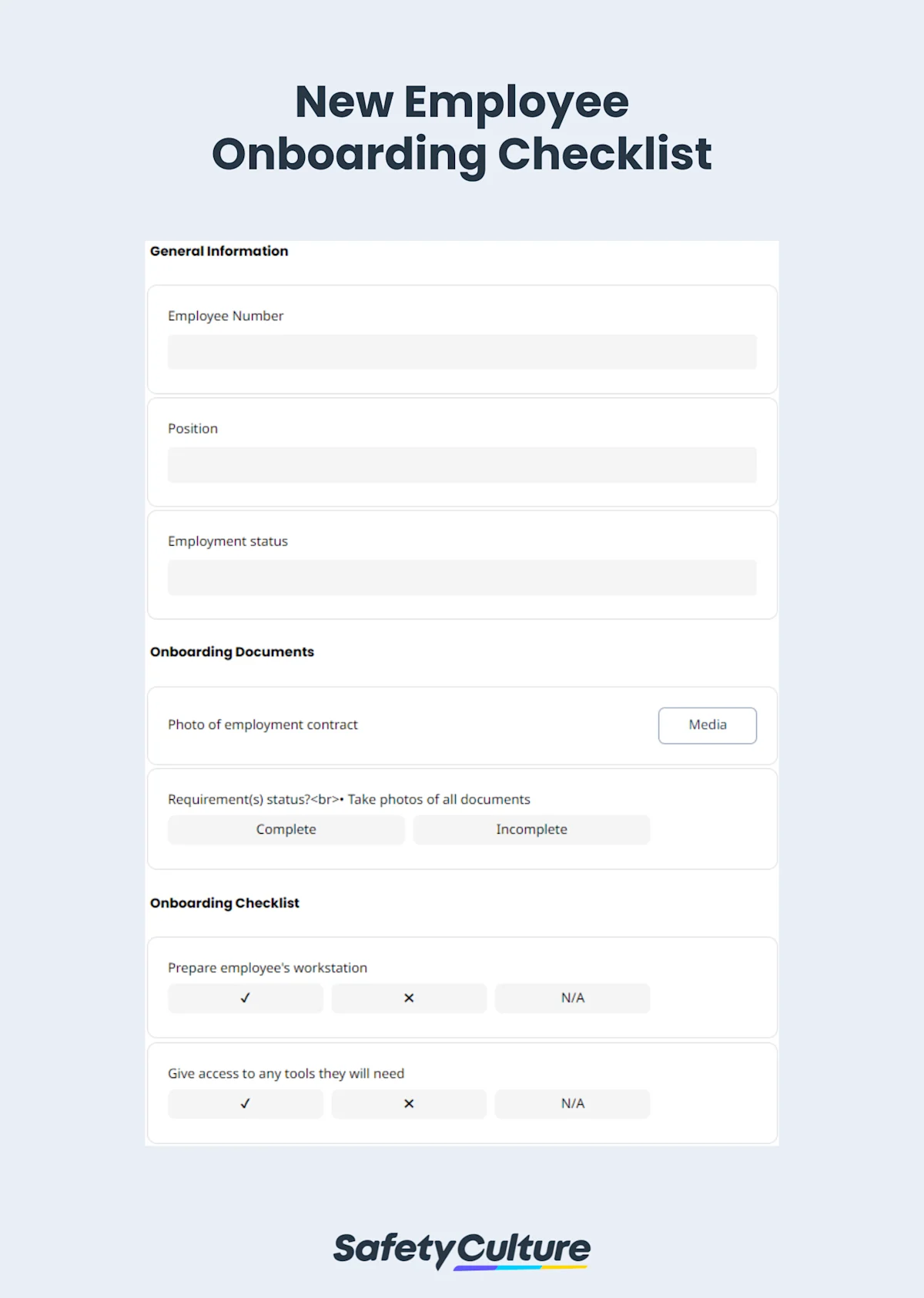The height and width of the screenshot is (1298, 924).
Task: Click the Onboarding Checklist section header
Action: (224, 902)
